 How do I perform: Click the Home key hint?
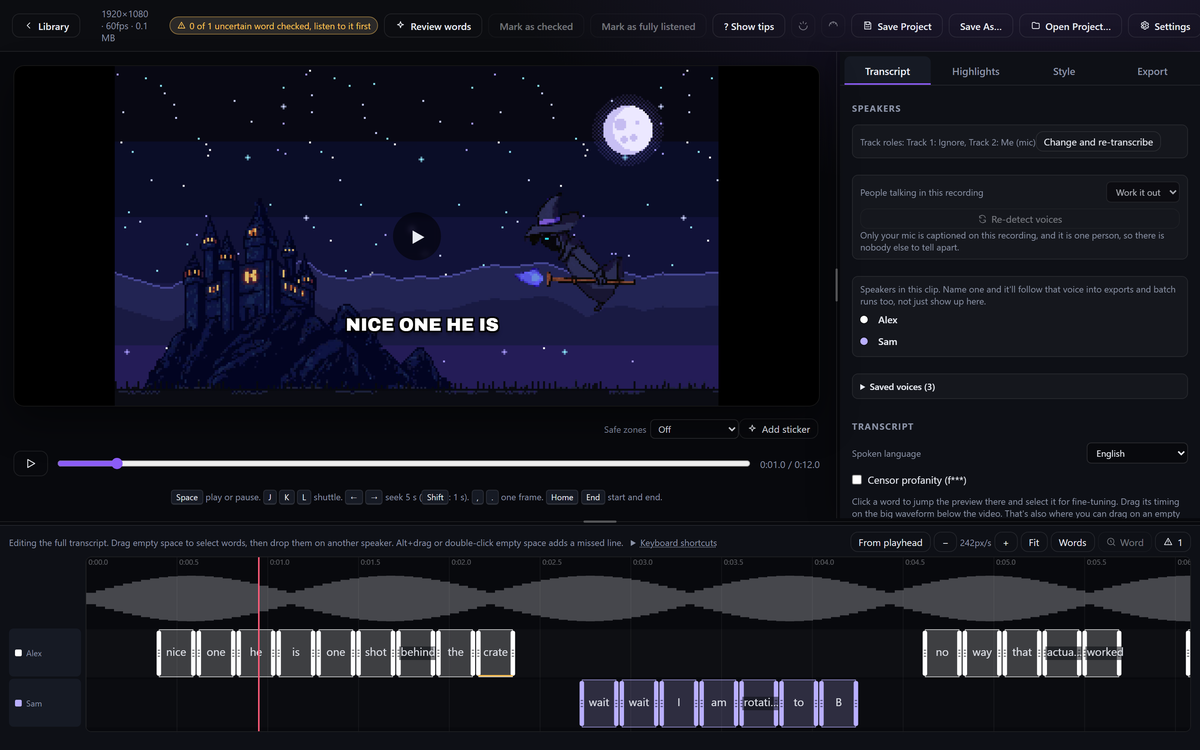562,497
